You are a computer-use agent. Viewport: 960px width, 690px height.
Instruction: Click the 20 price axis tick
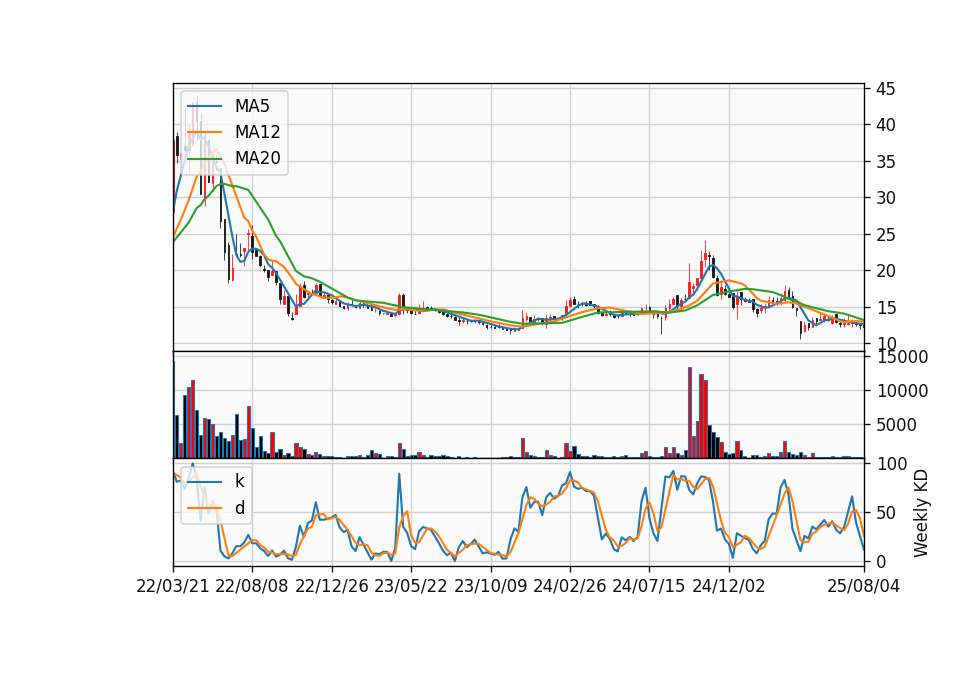tap(886, 271)
